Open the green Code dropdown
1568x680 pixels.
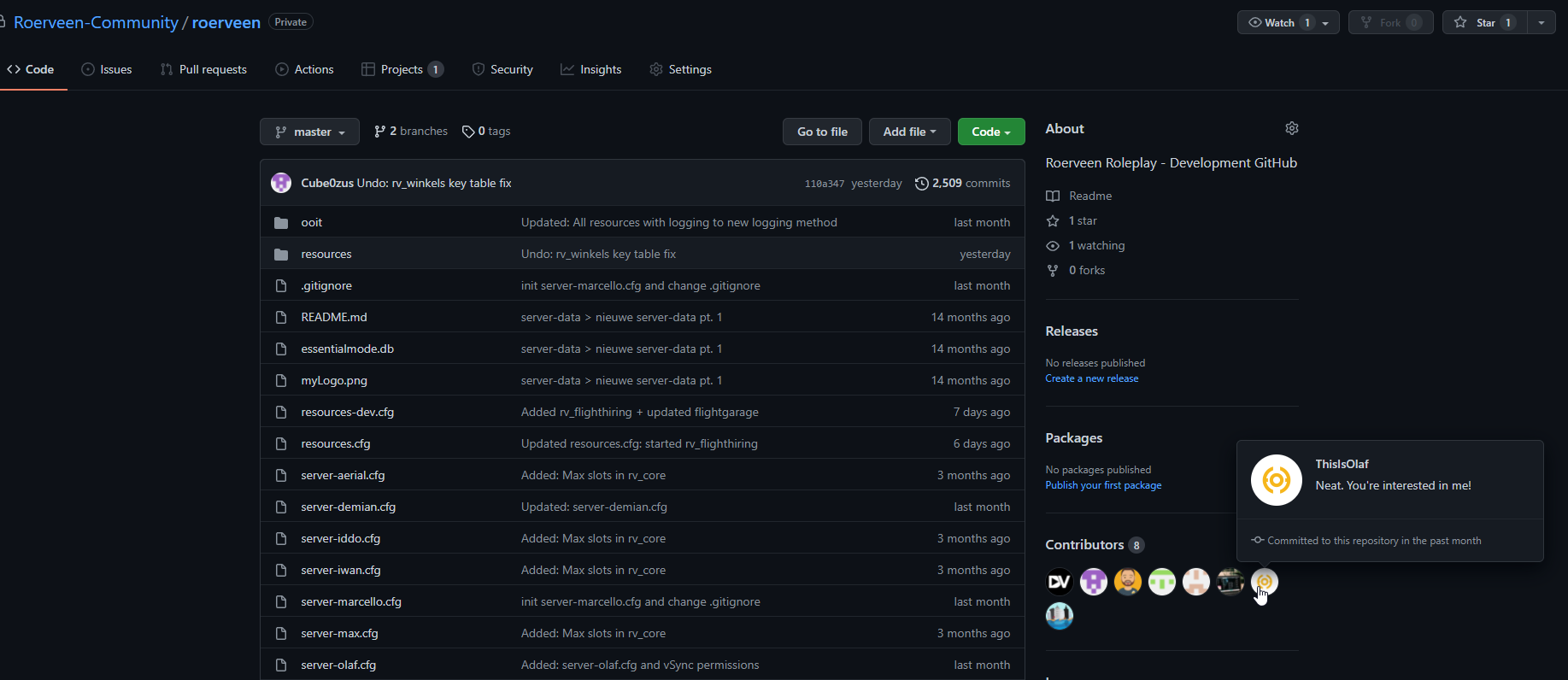click(x=990, y=132)
